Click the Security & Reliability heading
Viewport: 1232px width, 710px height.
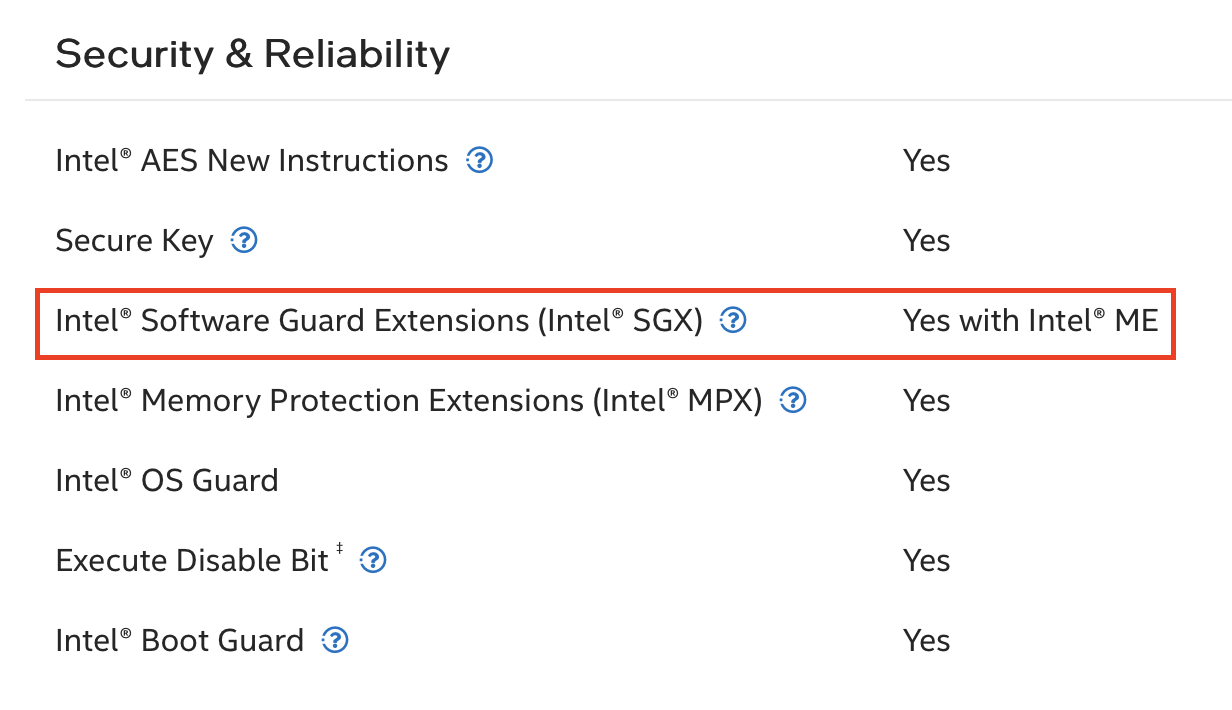pos(253,54)
